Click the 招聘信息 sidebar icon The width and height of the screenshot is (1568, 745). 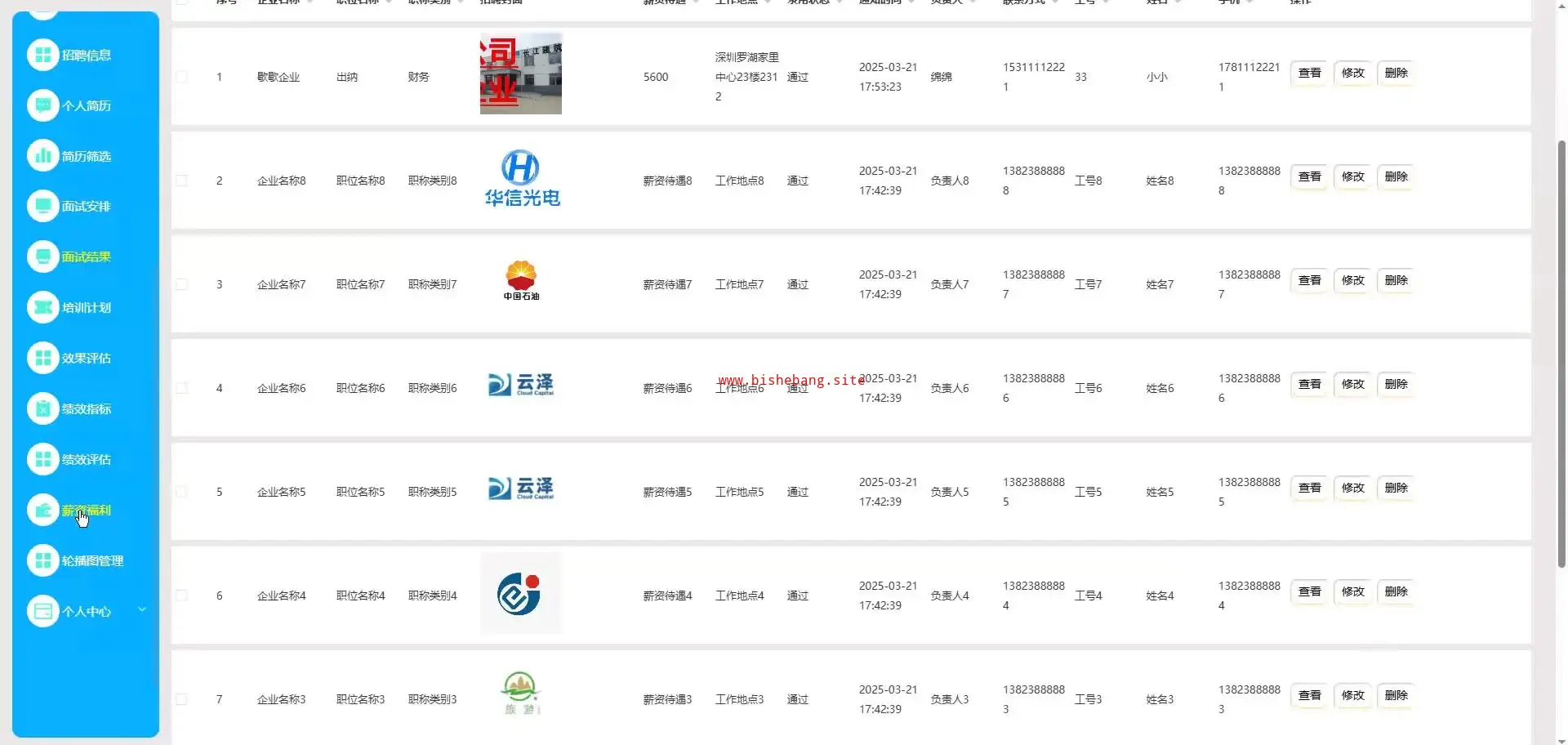(42, 55)
